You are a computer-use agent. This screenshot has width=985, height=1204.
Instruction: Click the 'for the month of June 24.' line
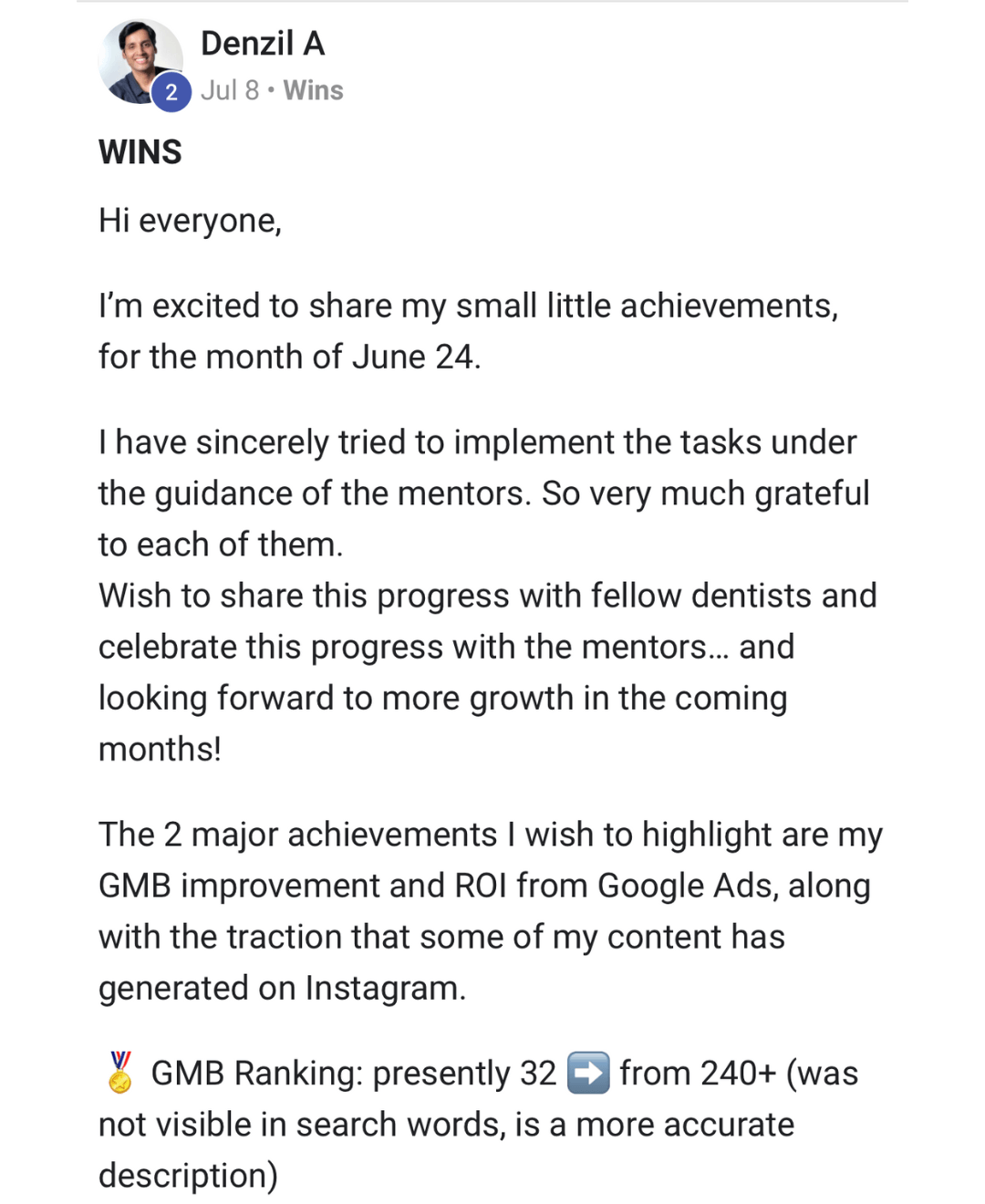point(289,357)
